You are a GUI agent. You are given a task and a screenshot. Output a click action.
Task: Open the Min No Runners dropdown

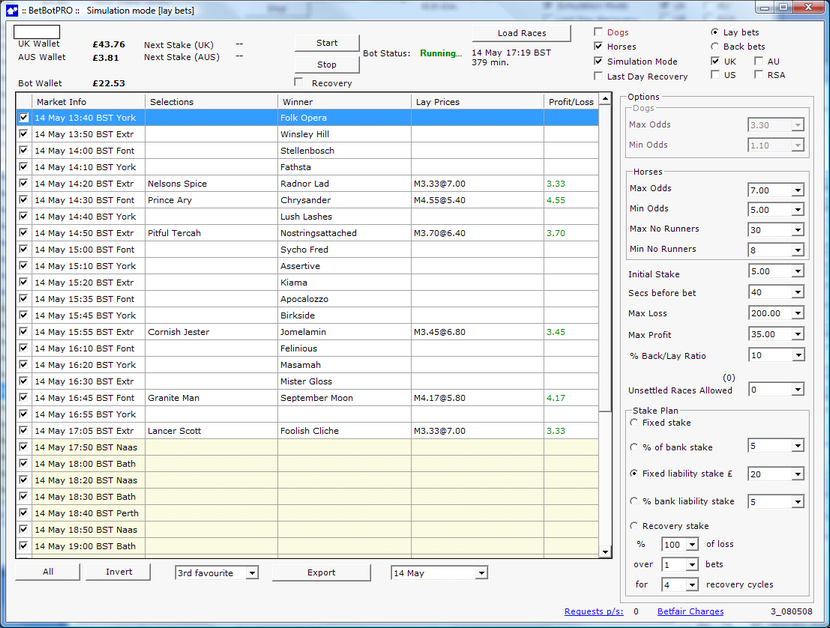point(798,250)
